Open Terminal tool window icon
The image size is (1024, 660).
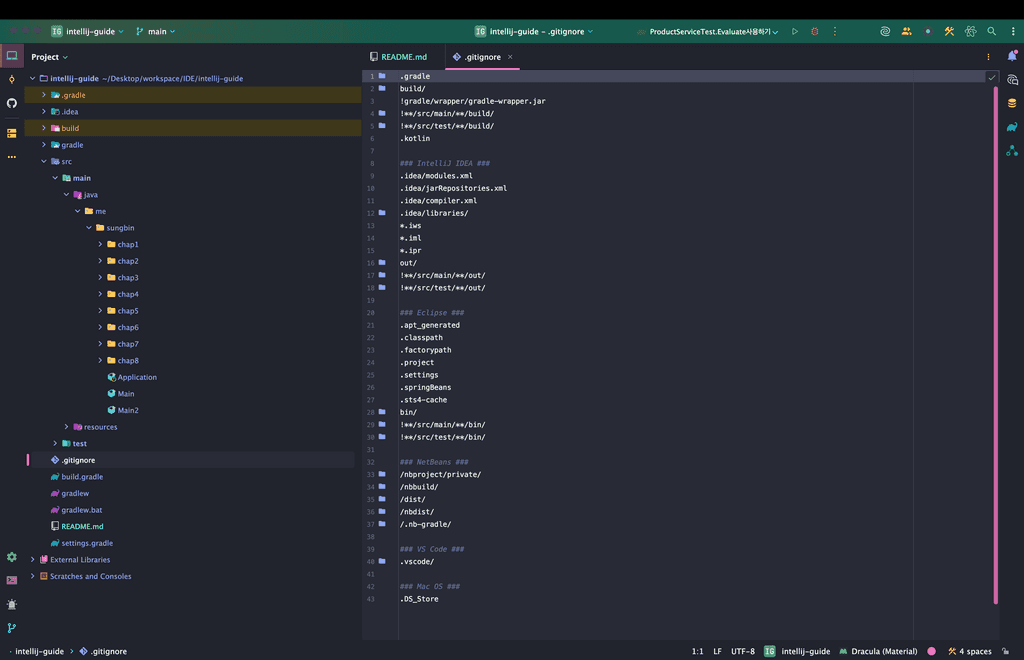click(12, 580)
